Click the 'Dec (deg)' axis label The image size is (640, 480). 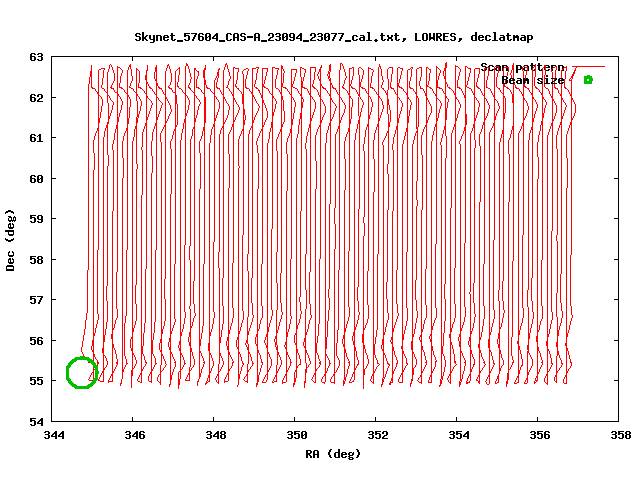tap(10, 240)
